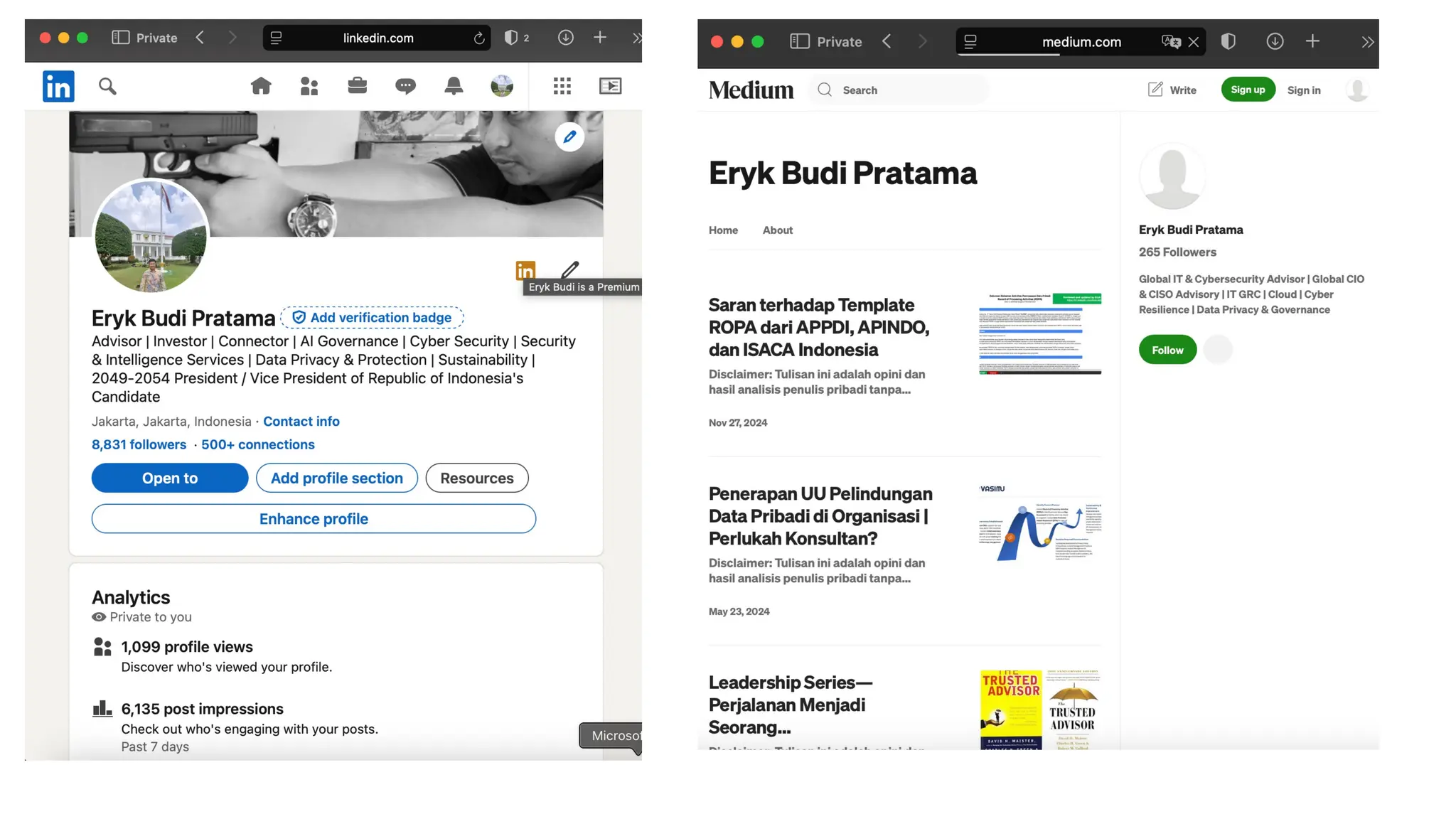Toggle sidebar in Medium Safari window
The width and height of the screenshot is (1456, 819).
click(800, 42)
